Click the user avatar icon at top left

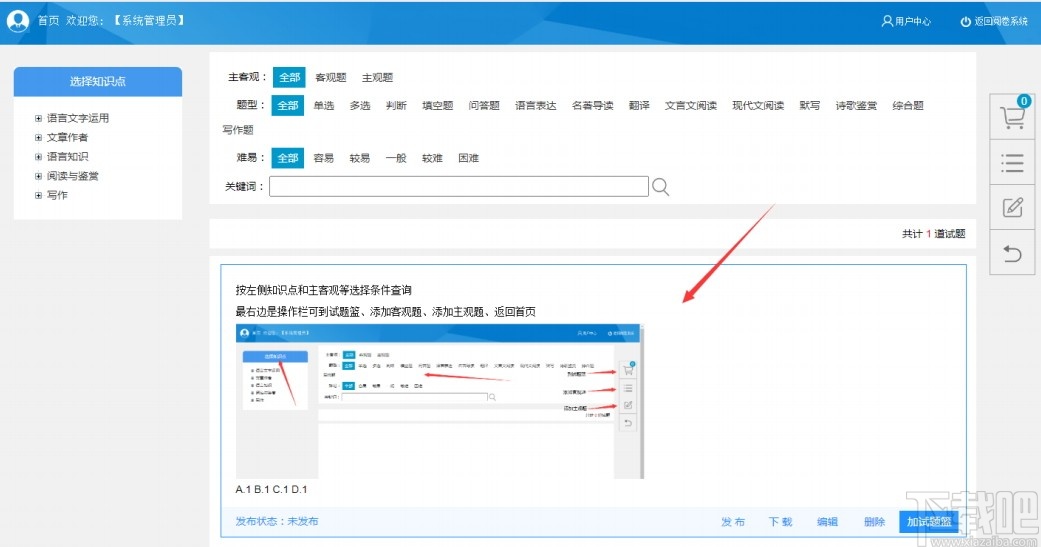pos(18,21)
